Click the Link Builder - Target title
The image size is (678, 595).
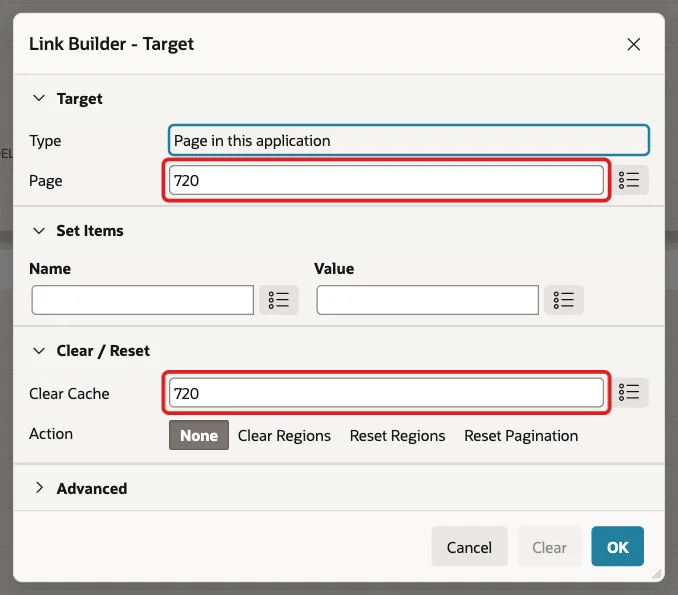coord(112,44)
